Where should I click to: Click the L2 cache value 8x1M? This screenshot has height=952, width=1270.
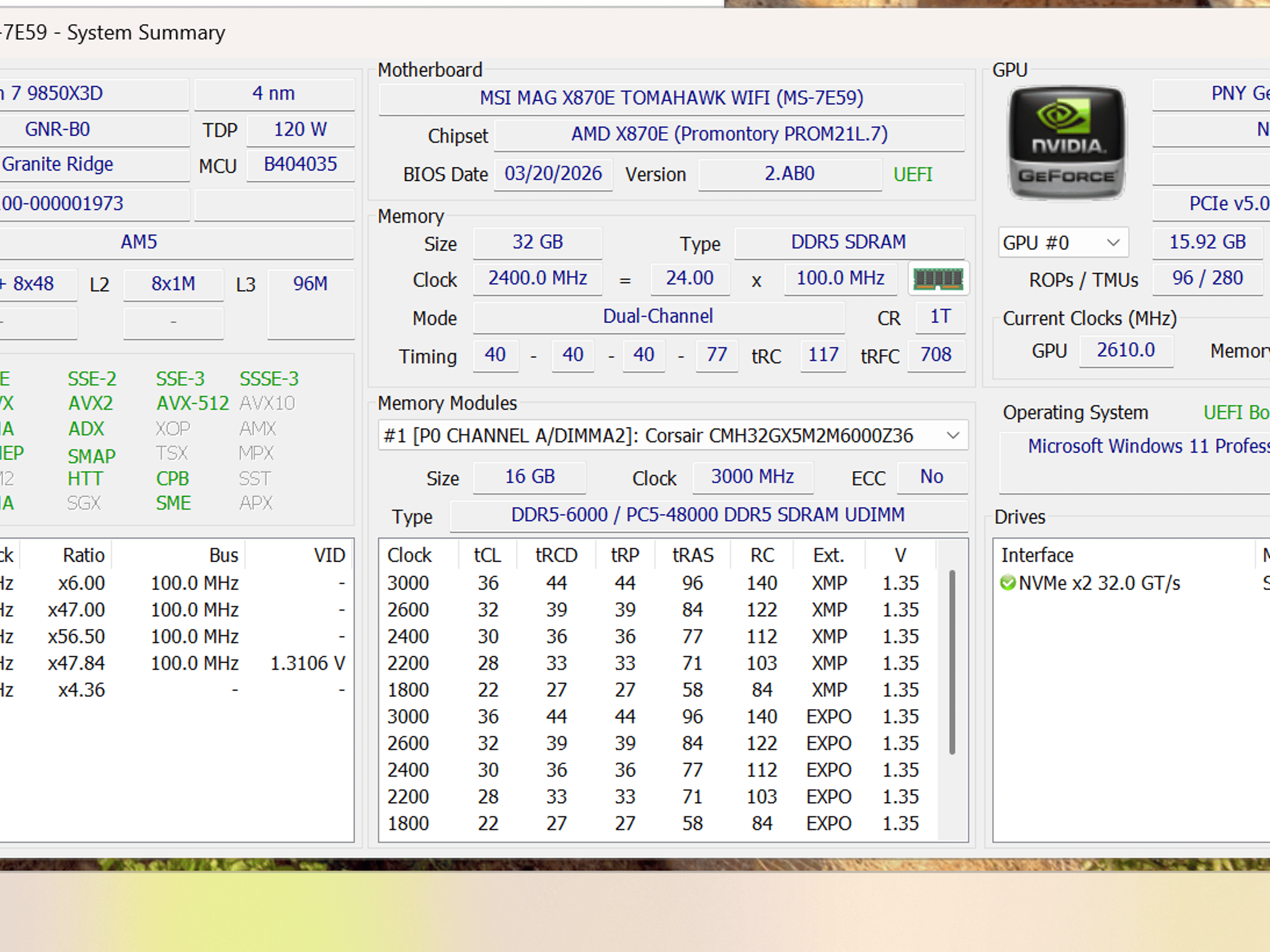point(174,284)
